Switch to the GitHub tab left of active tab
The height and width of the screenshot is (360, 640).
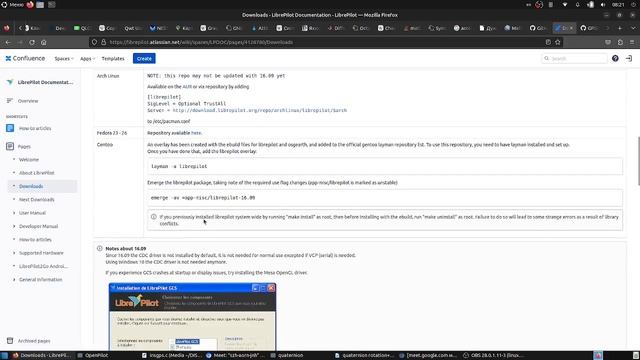coord(538,28)
